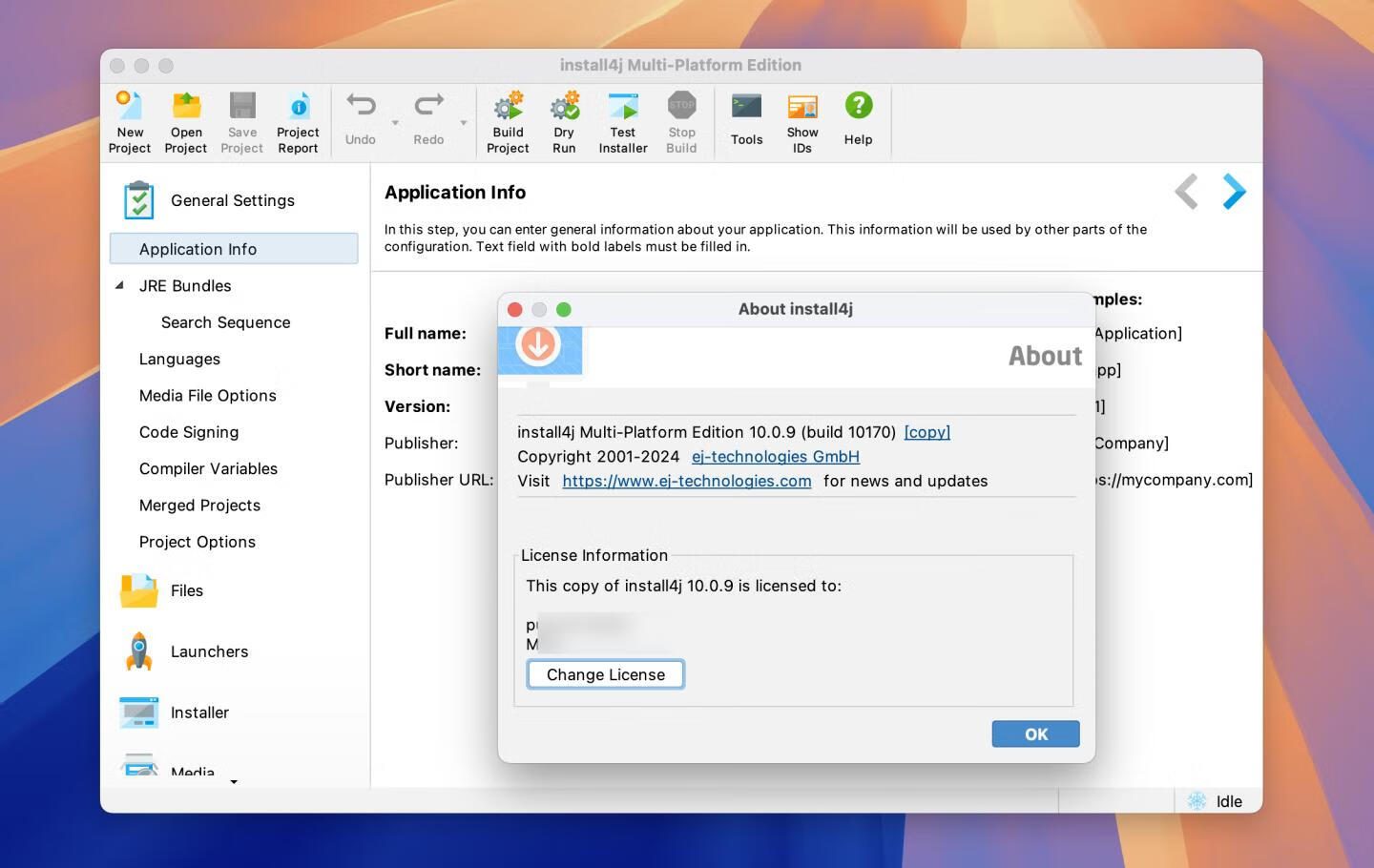
Task: Open the Launchers section
Action: point(209,651)
